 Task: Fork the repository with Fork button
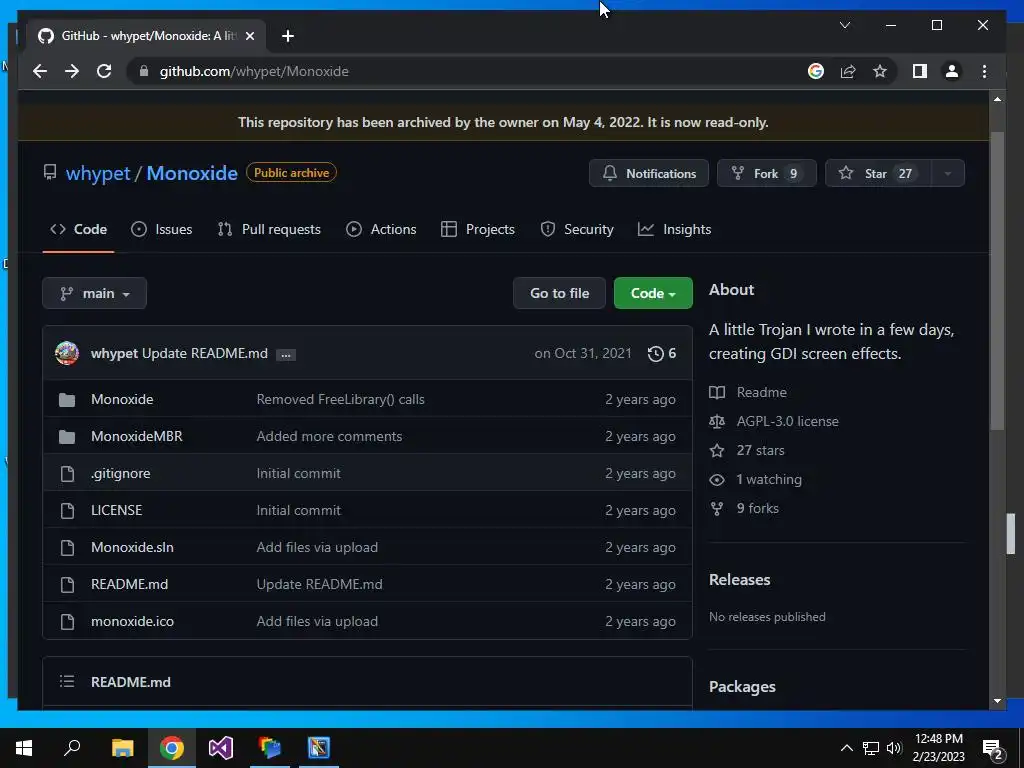pyautogui.click(x=767, y=173)
